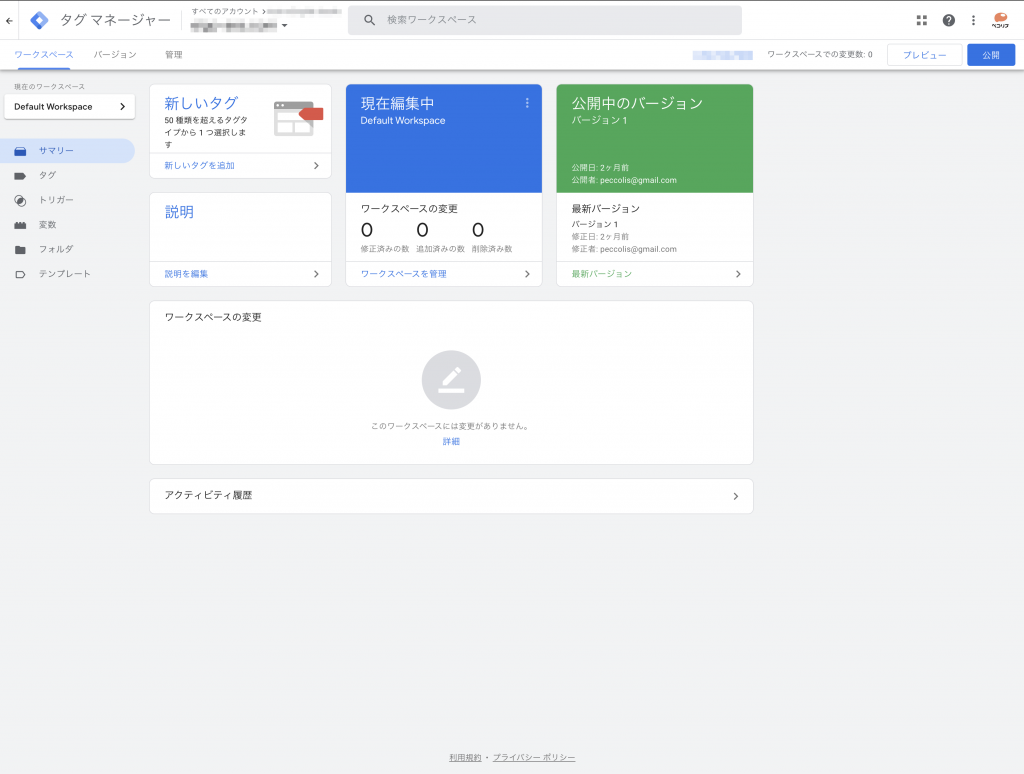Expand the アクティビティ履歴 section
The width and height of the screenshot is (1024, 774).
[451, 496]
